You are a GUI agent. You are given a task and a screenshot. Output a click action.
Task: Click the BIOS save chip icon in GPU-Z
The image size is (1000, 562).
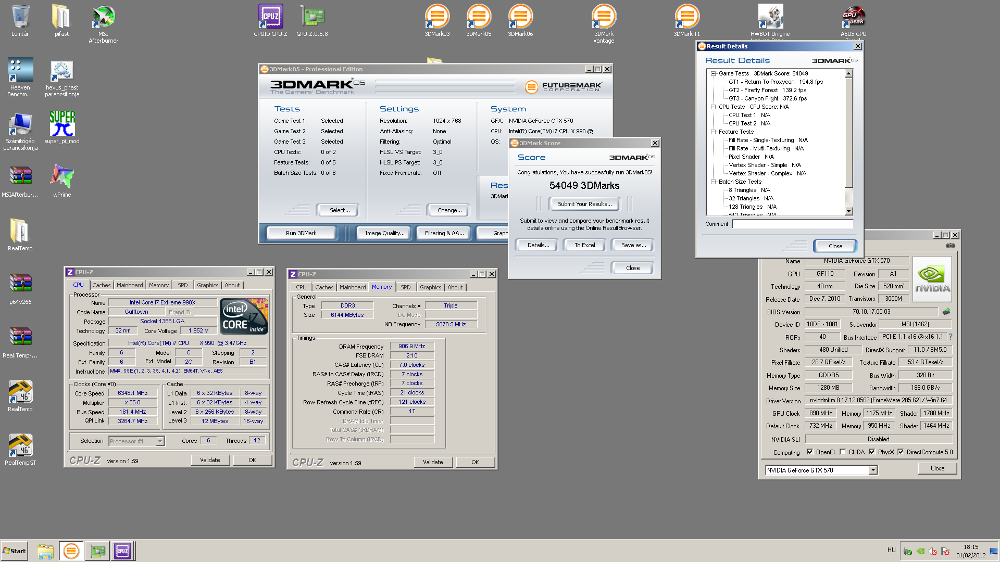[946, 312]
